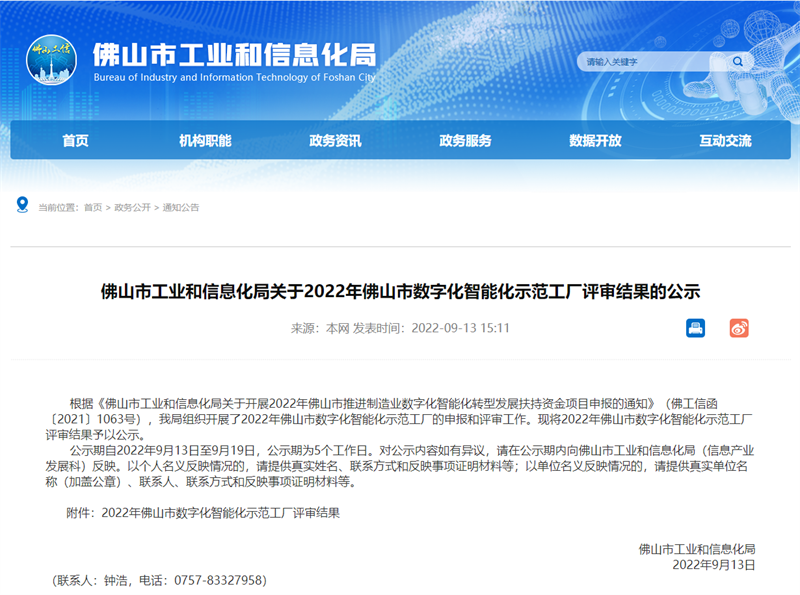
Task: Click the blue printer icon
Action: point(695,328)
